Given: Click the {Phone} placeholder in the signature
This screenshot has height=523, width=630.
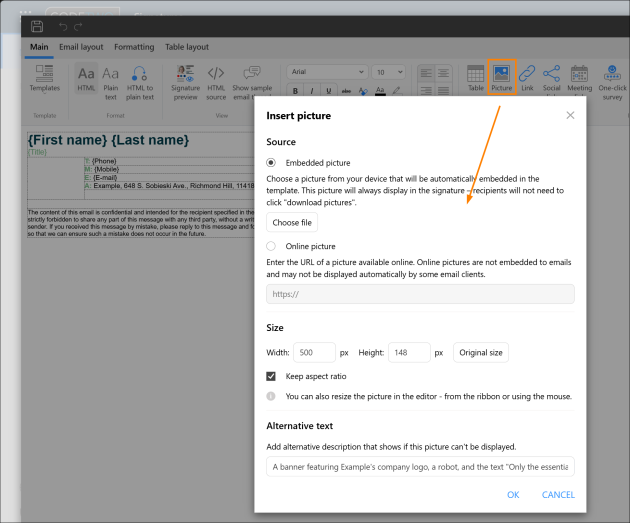Looking at the screenshot, I should point(104,161).
